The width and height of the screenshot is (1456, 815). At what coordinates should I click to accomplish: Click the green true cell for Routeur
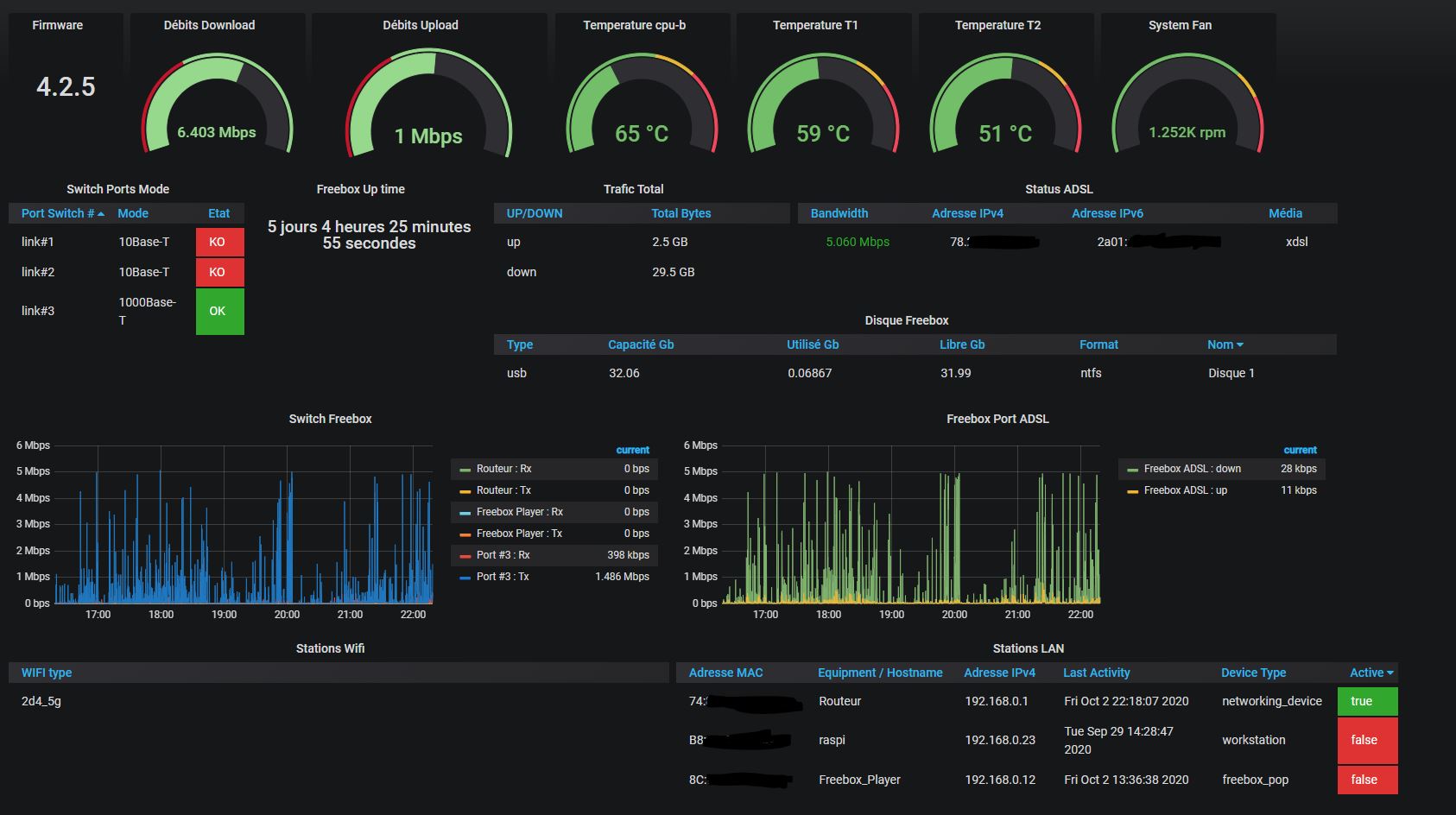[1367, 701]
